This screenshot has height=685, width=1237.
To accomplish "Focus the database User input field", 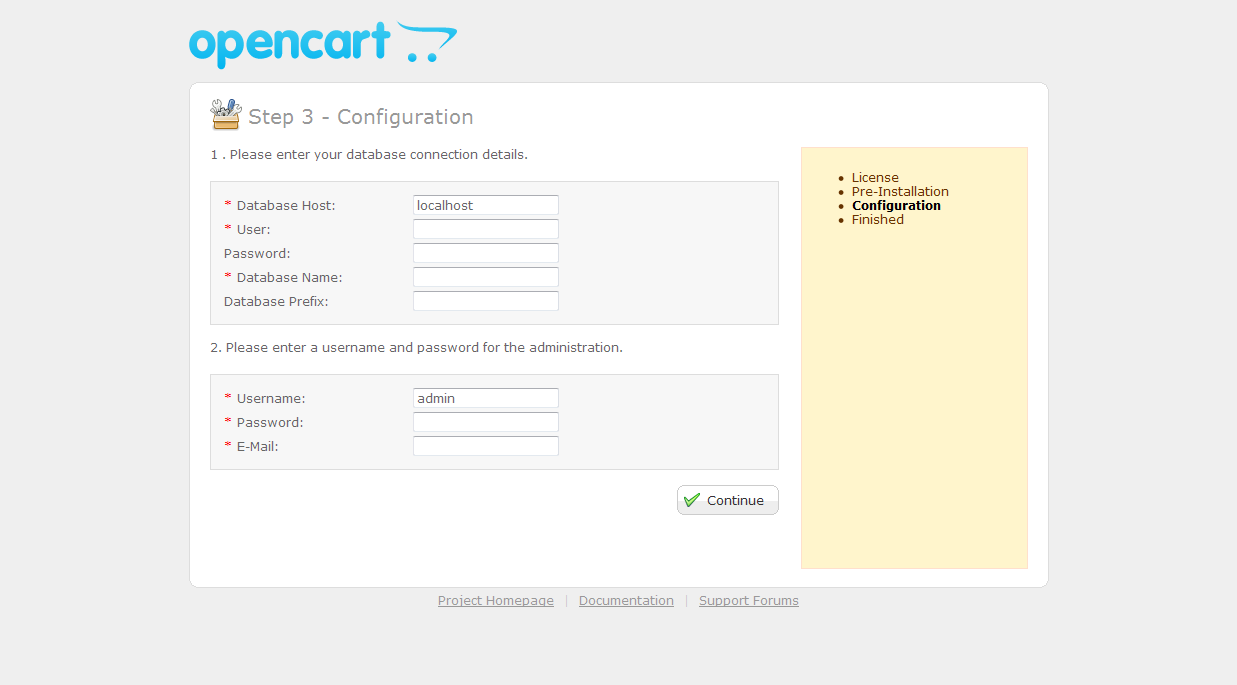I will tap(485, 229).
